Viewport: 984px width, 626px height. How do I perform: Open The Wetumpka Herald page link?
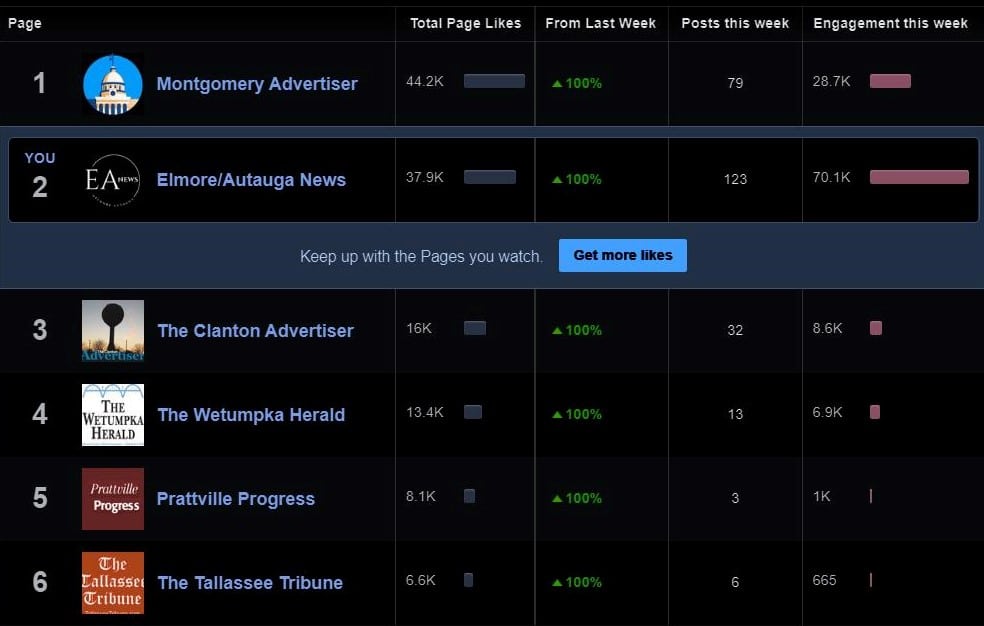251,415
